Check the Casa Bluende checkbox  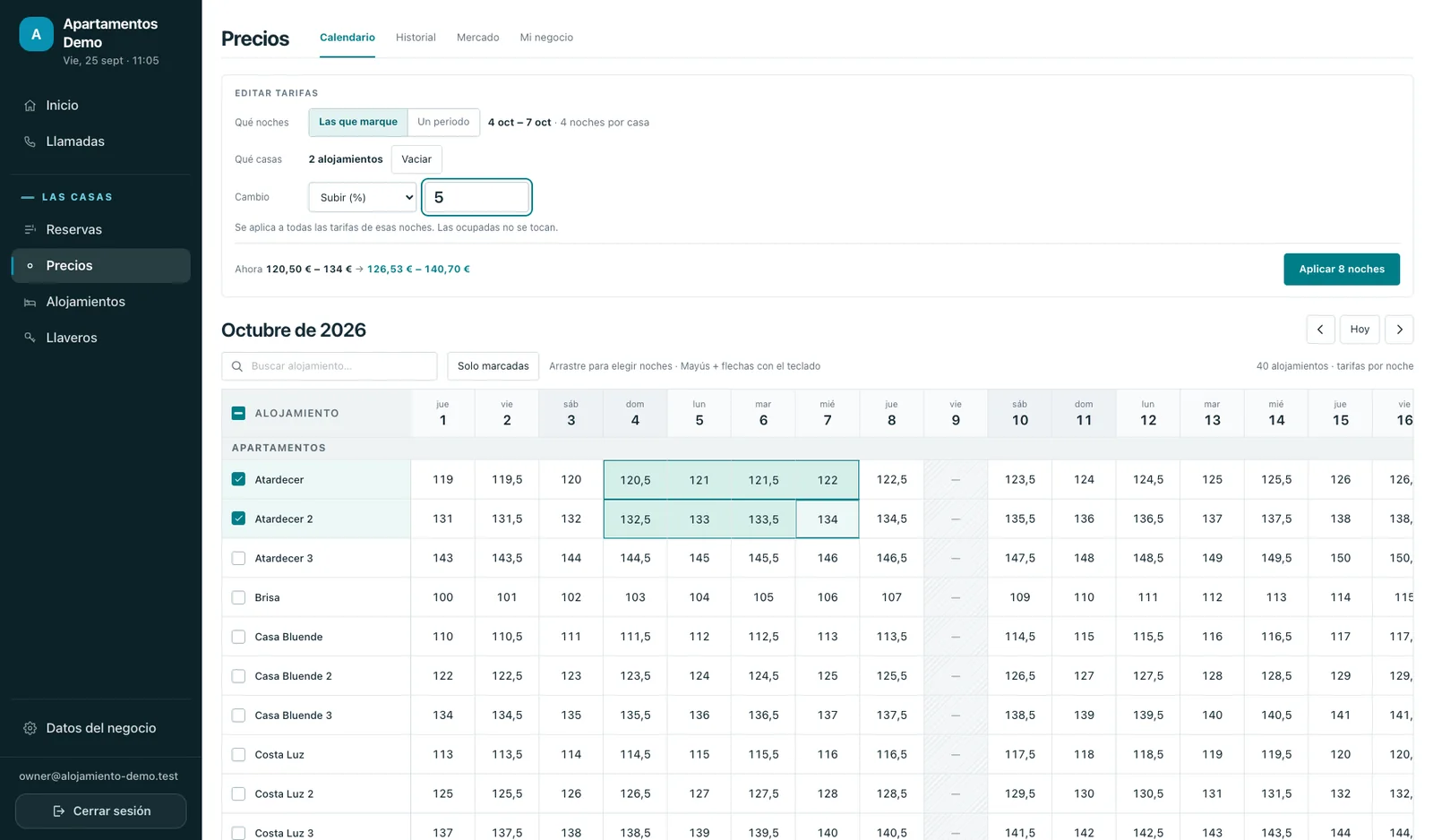[x=238, y=637]
